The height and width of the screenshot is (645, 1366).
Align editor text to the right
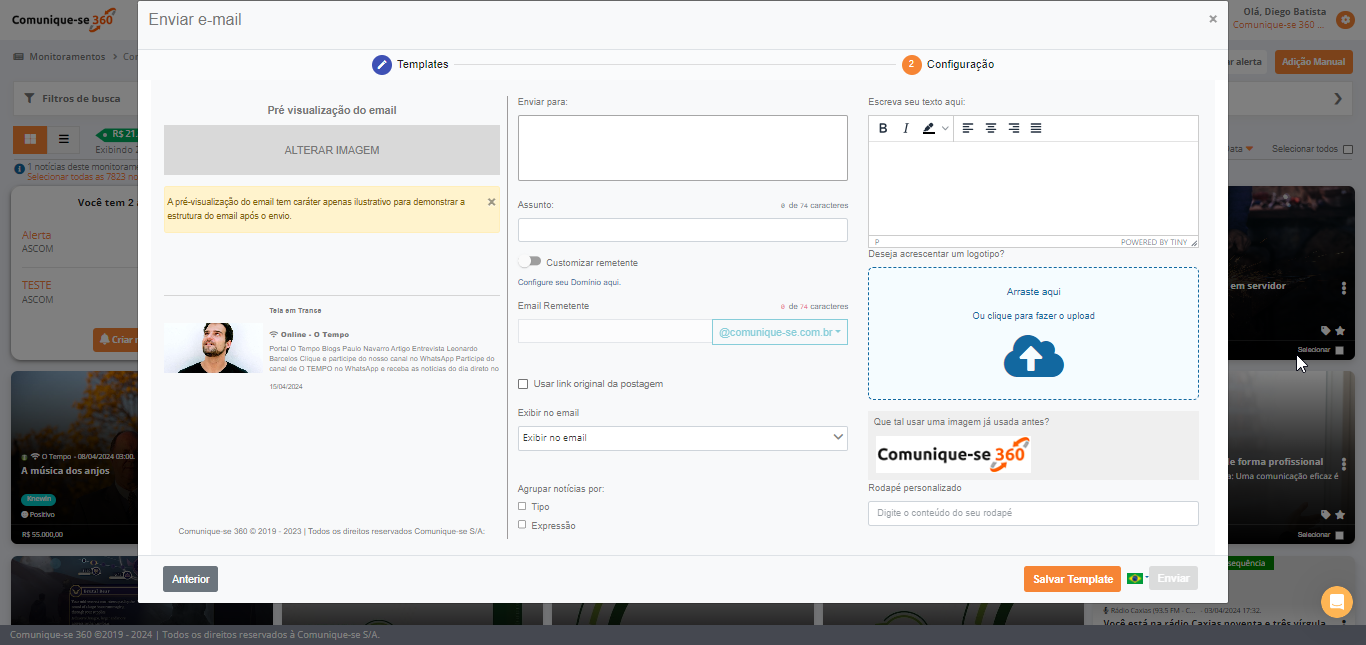point(1013,128)
